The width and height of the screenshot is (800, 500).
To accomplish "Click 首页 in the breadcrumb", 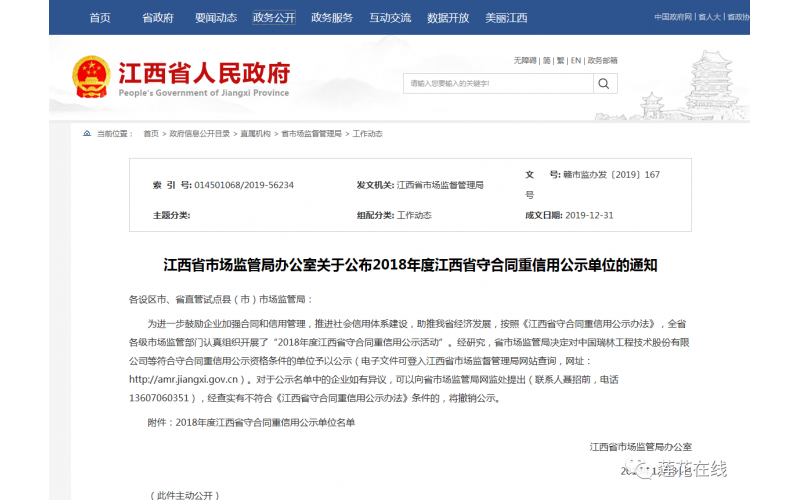I will [x=151, y=134].
